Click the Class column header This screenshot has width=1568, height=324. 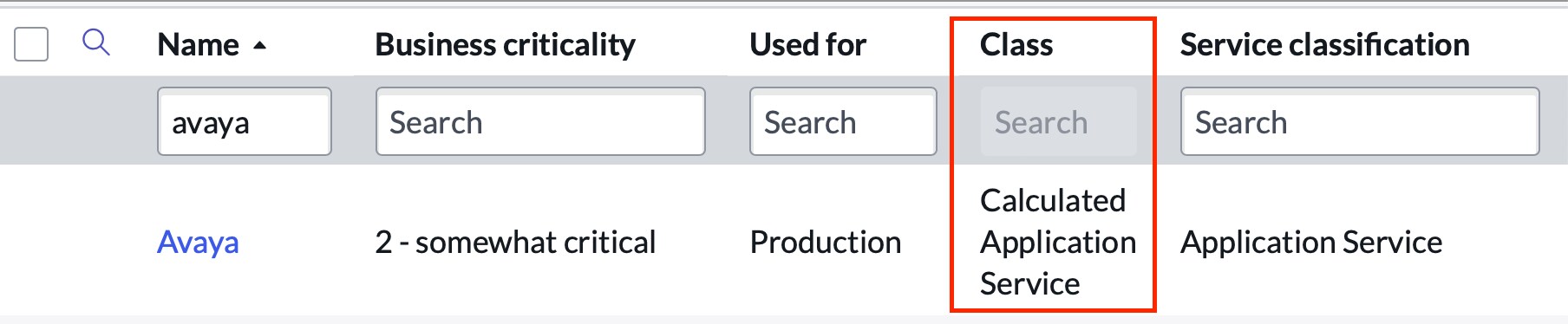[1016, 44]
